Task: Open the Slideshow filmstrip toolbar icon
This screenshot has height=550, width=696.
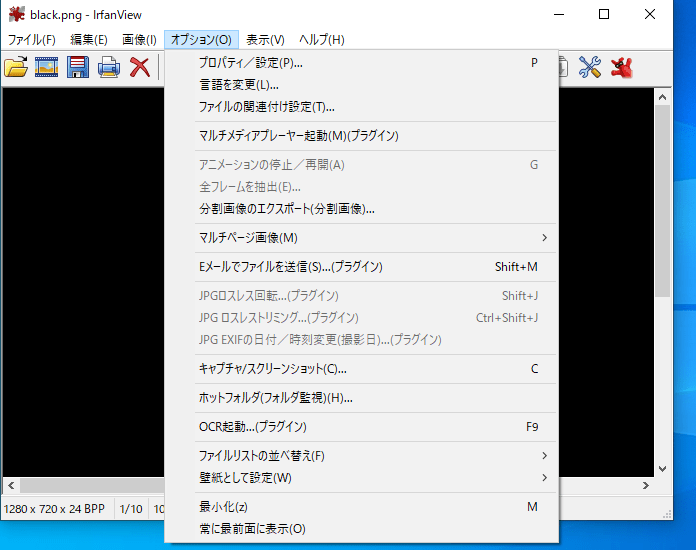Action: point(47,67)
